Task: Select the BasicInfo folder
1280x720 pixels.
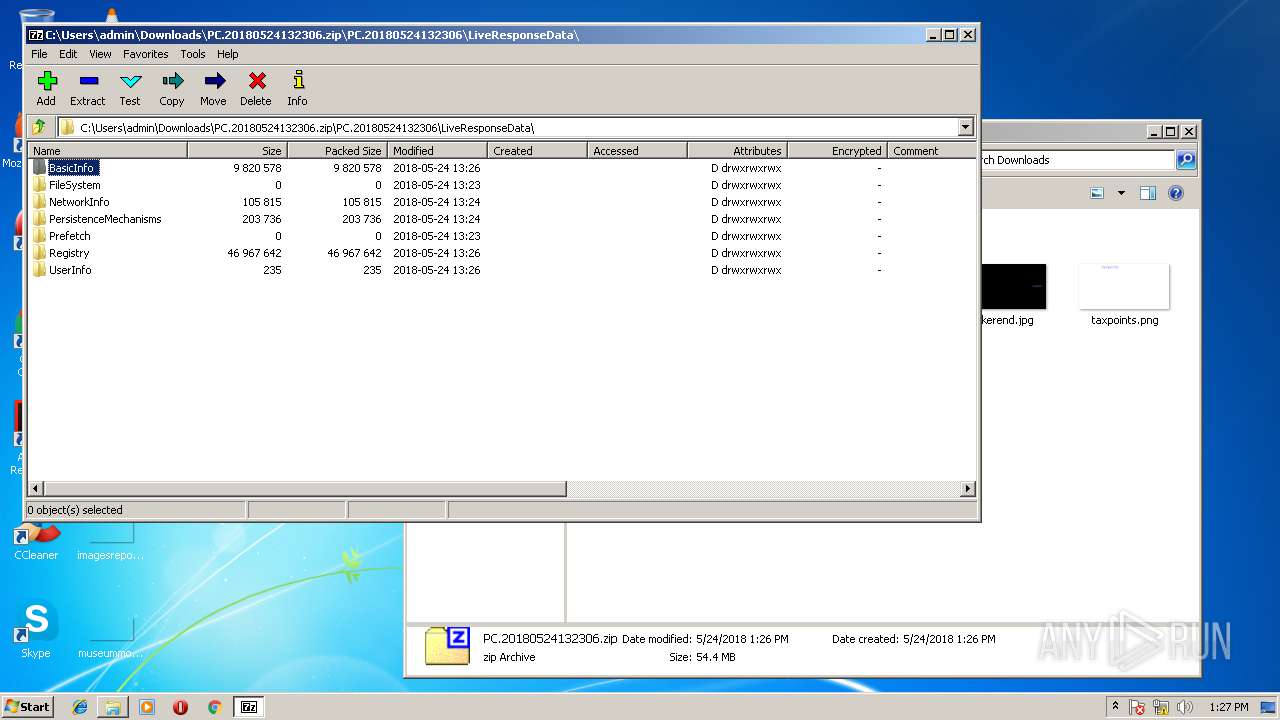Action: pyautogui.click(x=71, y=168)
